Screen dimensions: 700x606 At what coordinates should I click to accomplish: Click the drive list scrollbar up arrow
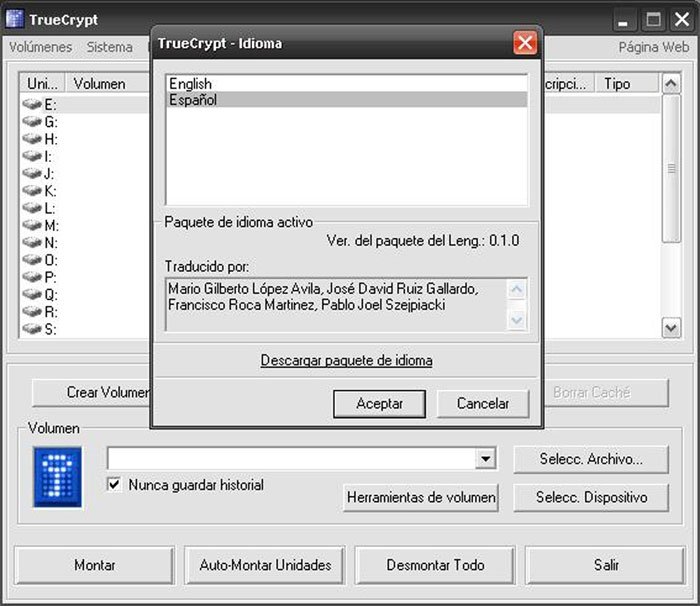pos(671,84)
